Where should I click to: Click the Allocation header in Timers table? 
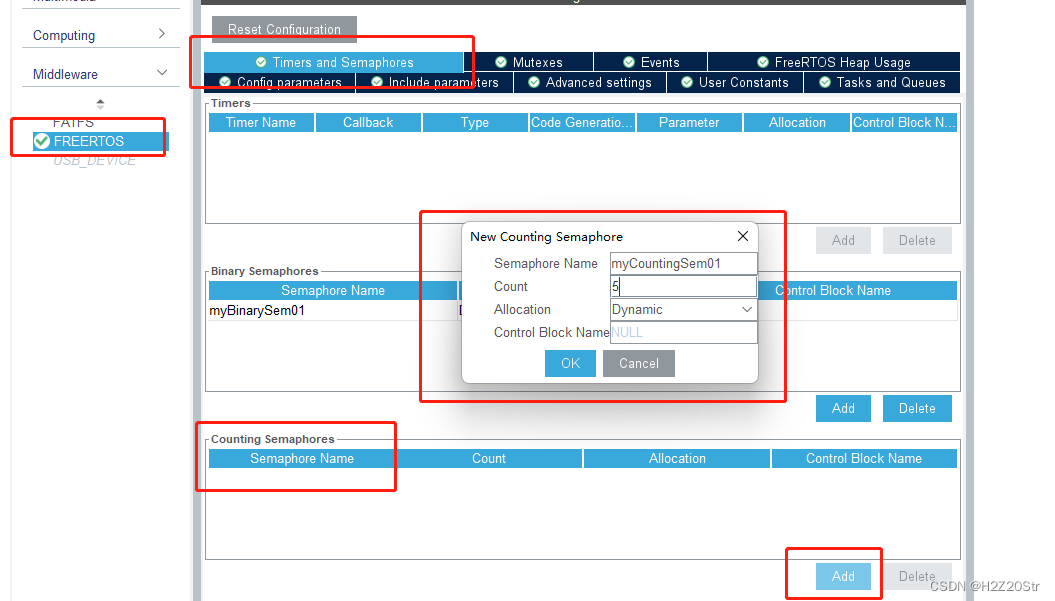pos(797,122)
